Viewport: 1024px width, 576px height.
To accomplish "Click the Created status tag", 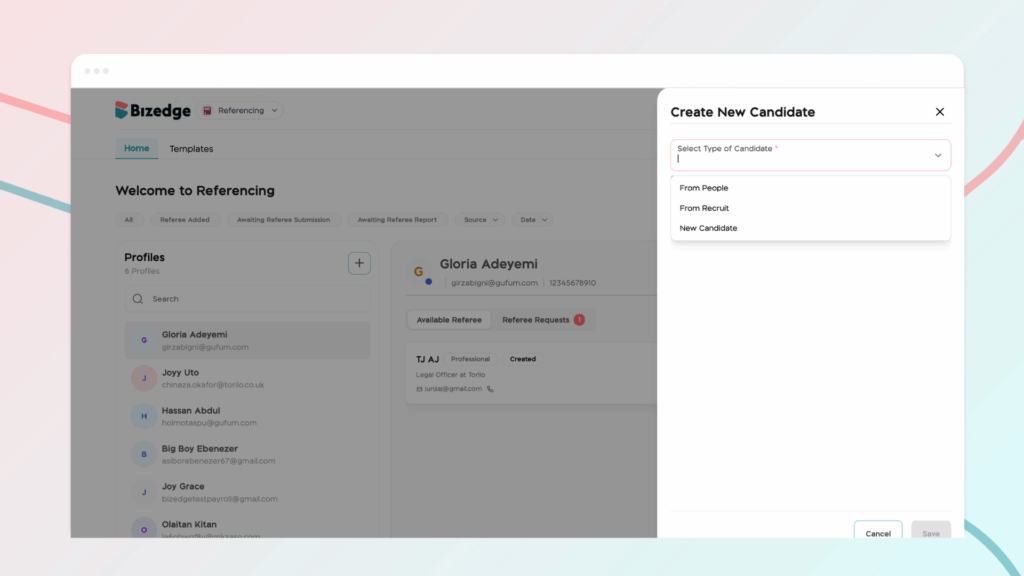I will point(522,359).
